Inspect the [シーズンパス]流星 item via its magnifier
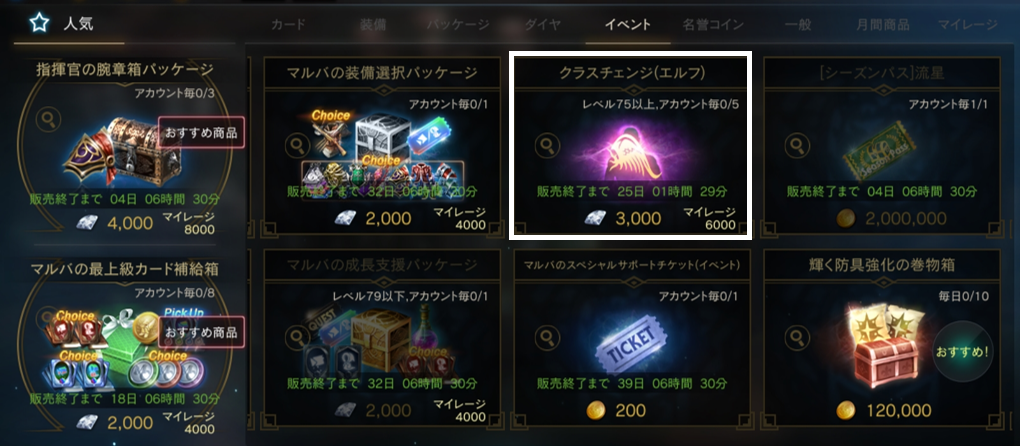The height and width of the screenshot is (446, 1020). pos(797,144)
